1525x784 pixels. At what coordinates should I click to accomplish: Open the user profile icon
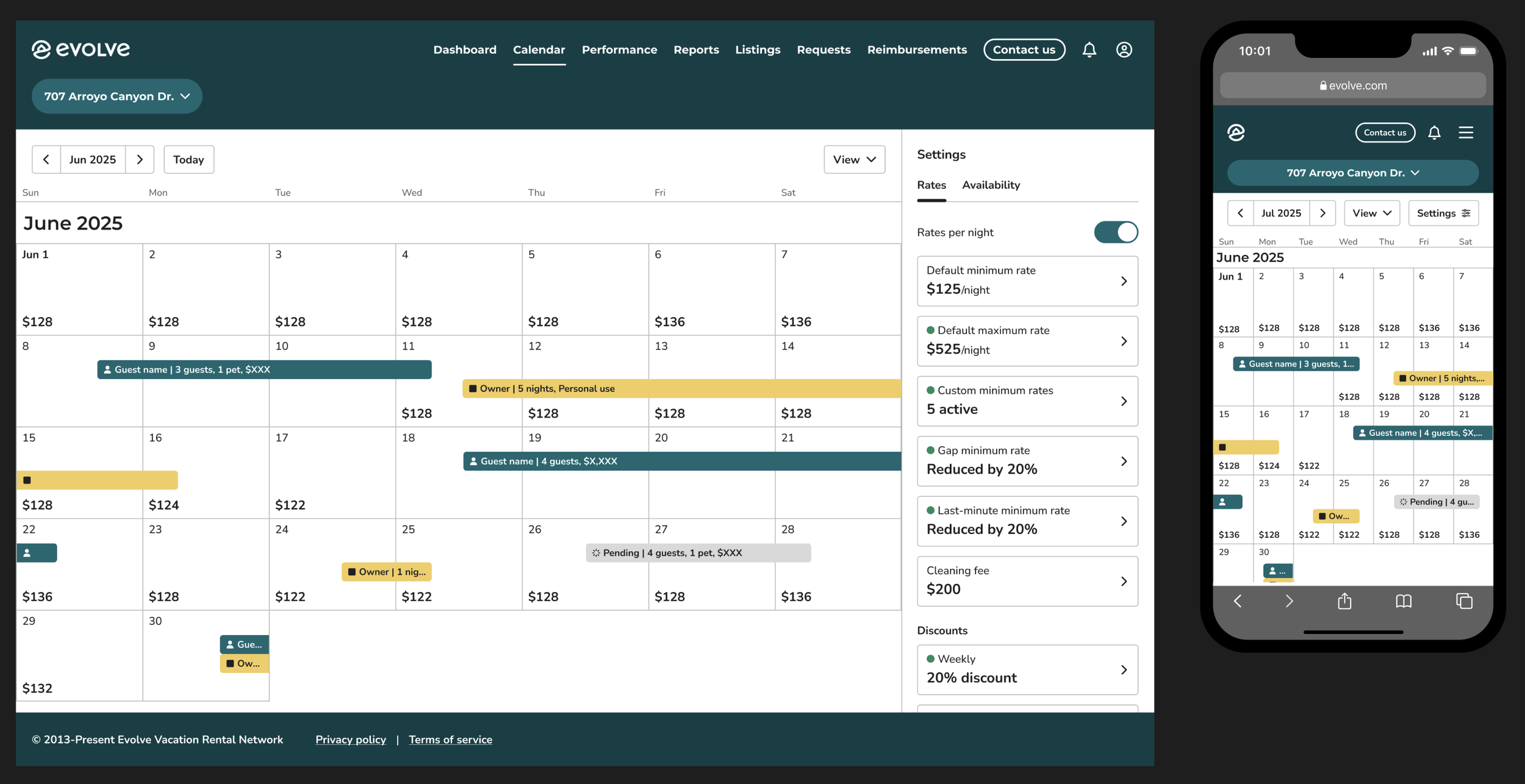[1124, 50]
